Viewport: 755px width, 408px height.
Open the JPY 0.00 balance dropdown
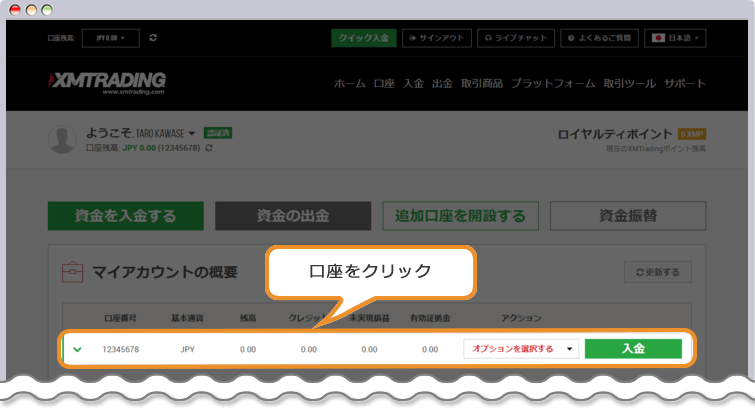click(111, 38)
